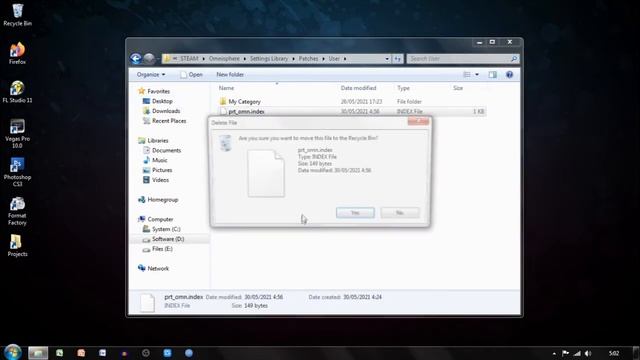
Task: Select STEAM in the address breadcrumb
Action: pos(189,59)
